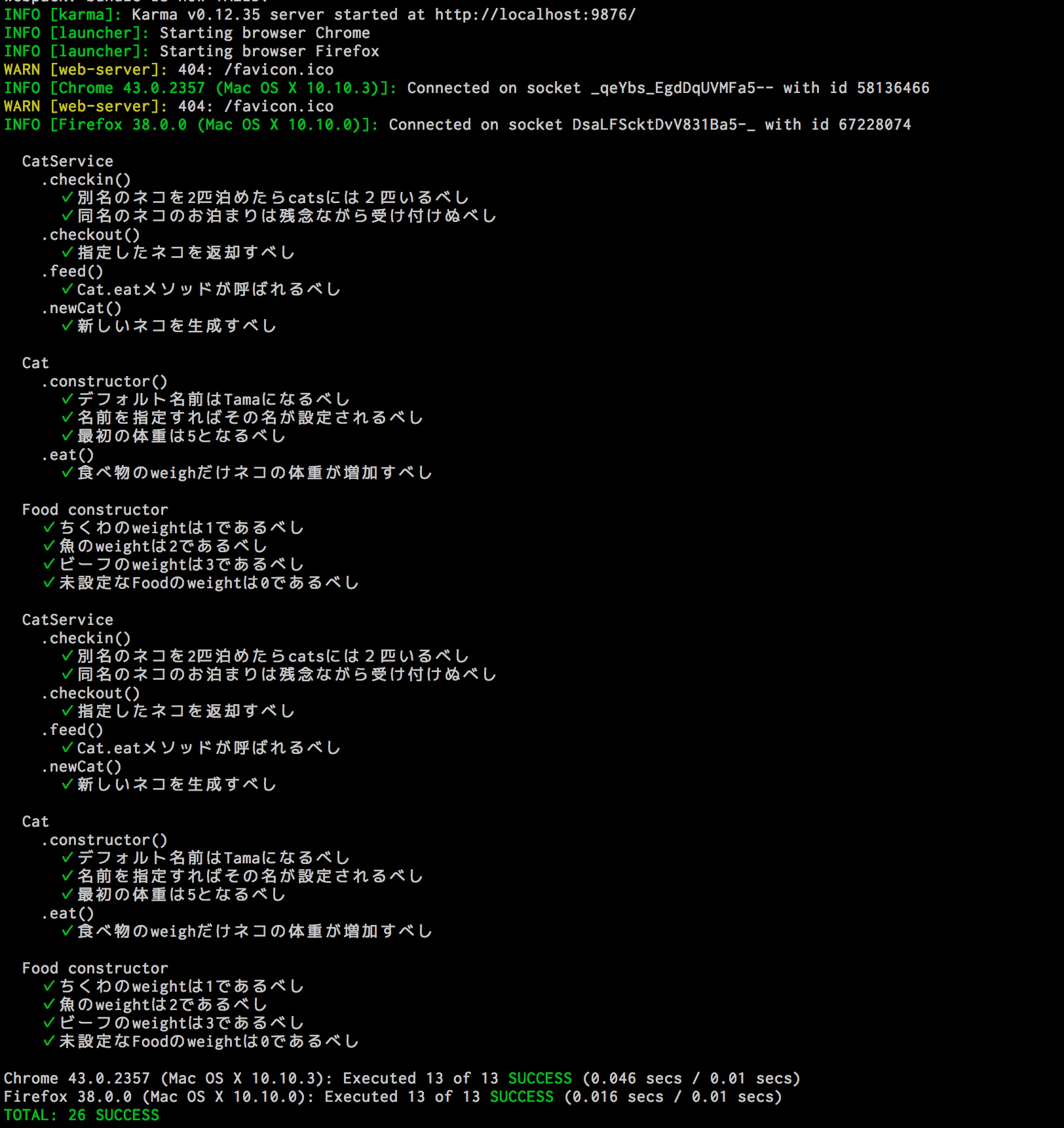Click the second run's 'Food constructor' heading
The height and width of the screenshot is (1128, 1064).
95,968
